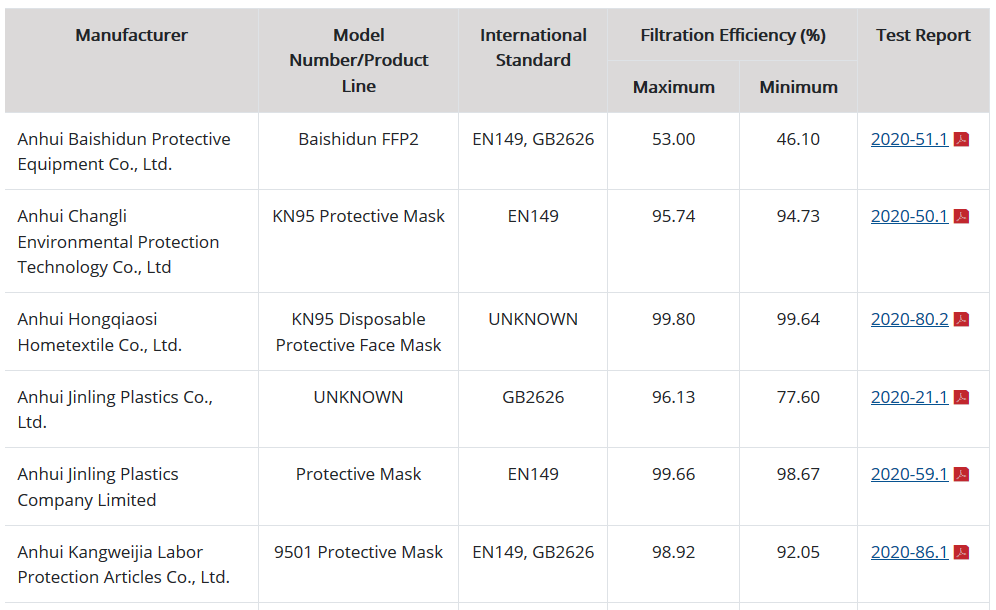Click the Manufacturer column header
The height and width of the screenshot is (610, 996).
click(x=131, y=36)
